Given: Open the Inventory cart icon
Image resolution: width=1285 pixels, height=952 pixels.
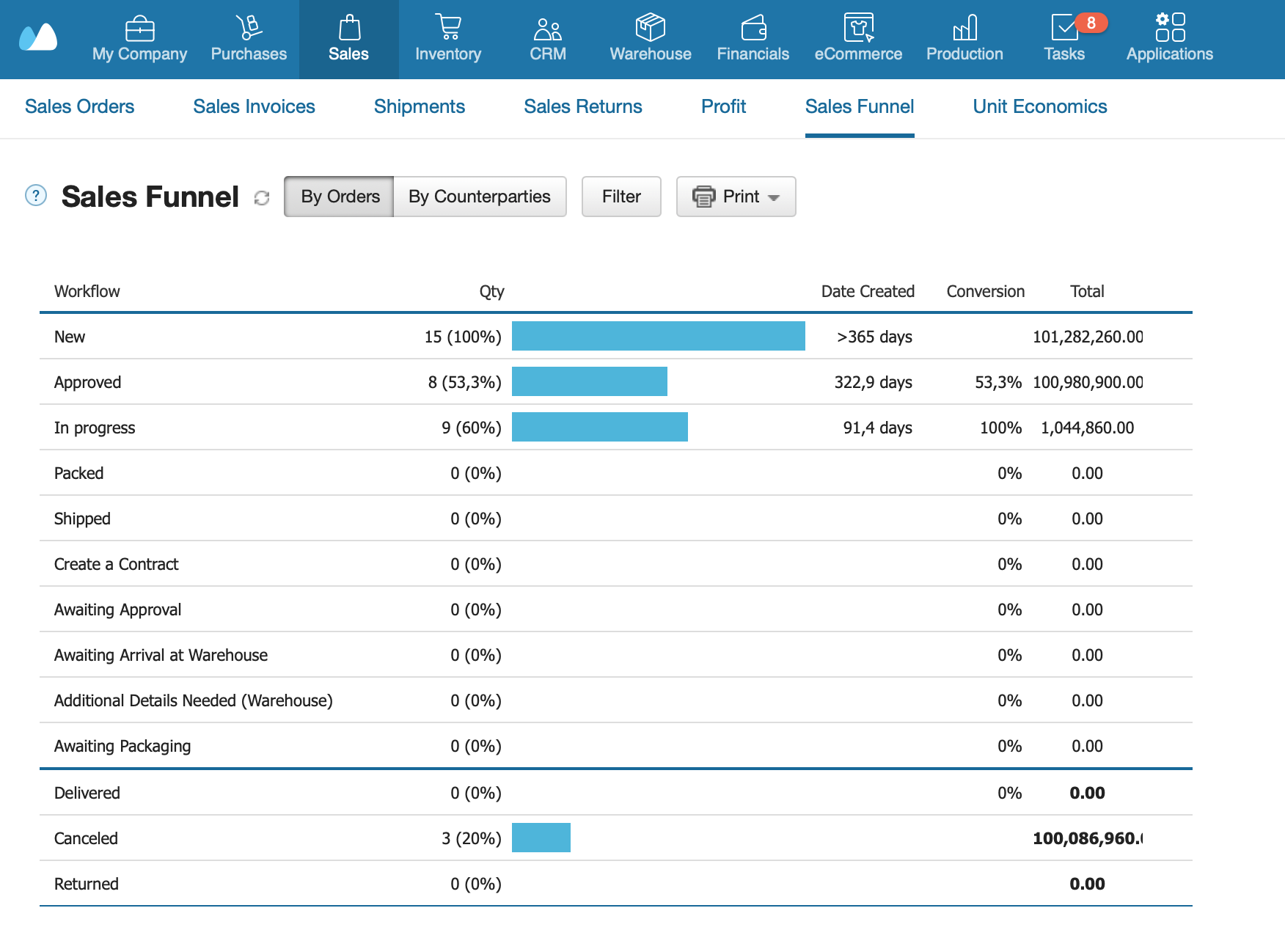Looking at the screenshot, I should (x=447, y=27).
